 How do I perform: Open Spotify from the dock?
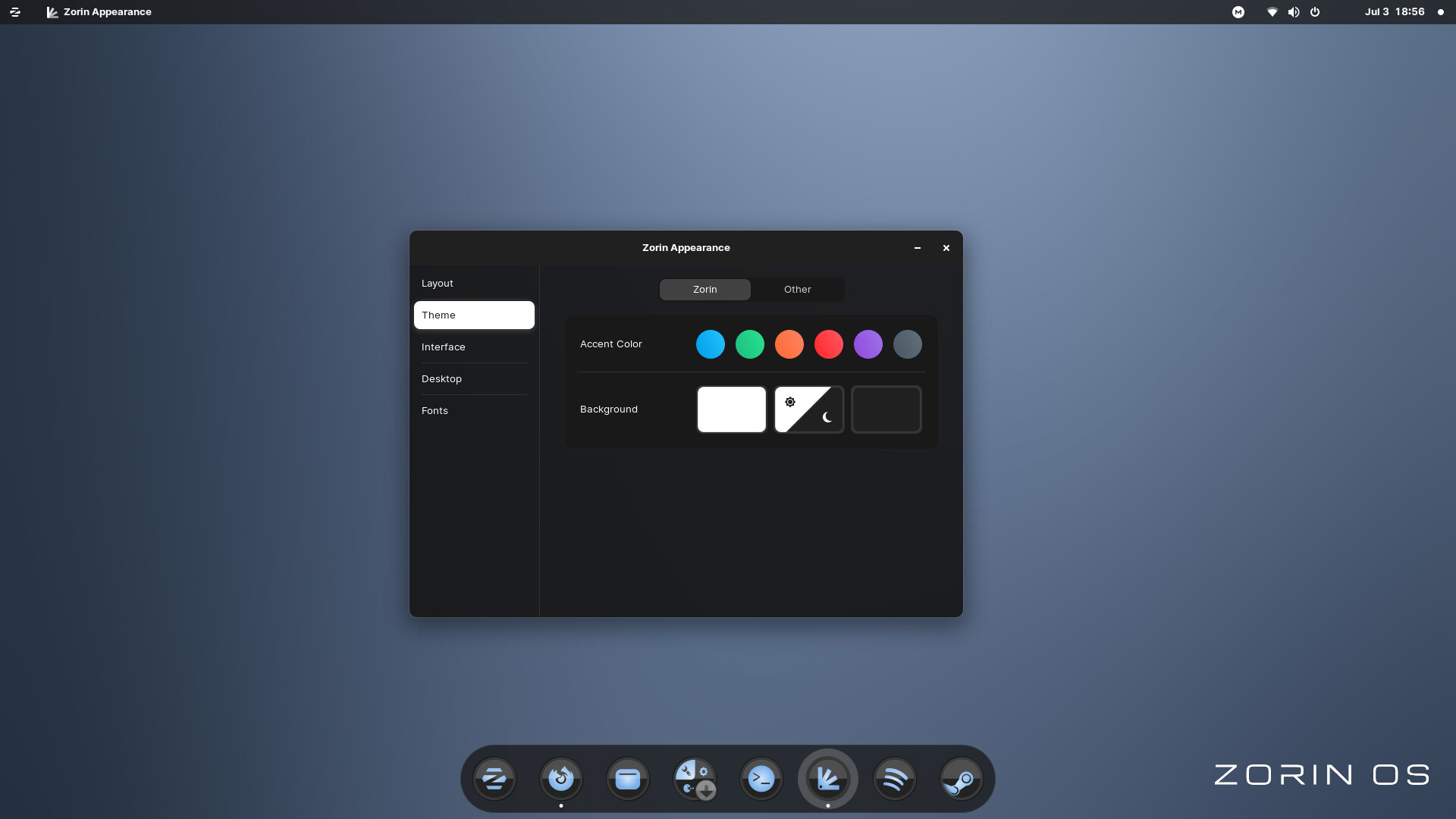(895, 779)
